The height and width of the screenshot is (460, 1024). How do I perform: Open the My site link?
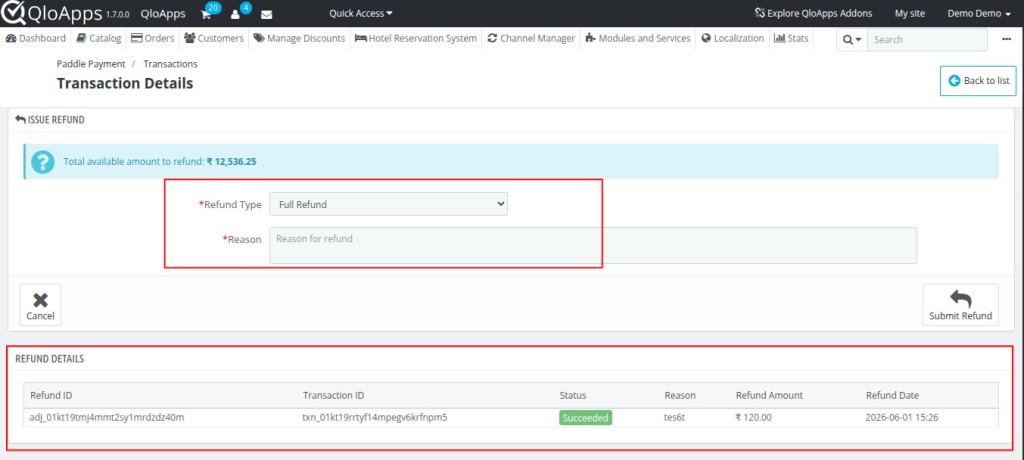pos(910,13)
